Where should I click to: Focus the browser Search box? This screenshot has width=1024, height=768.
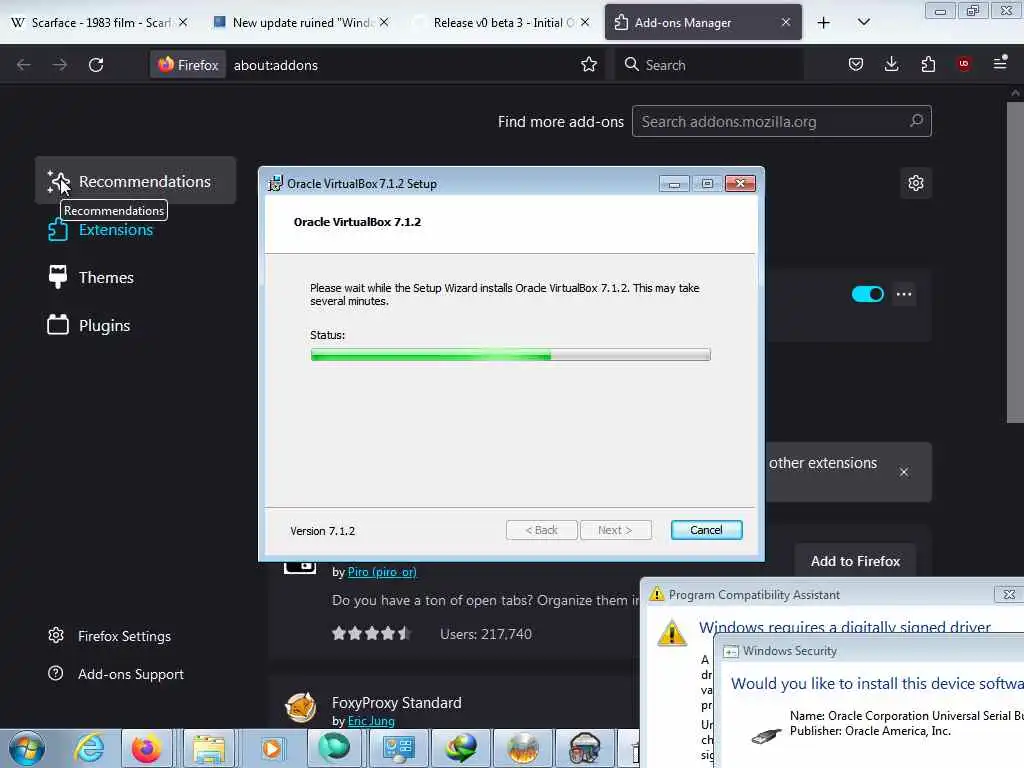coord(709,65)
